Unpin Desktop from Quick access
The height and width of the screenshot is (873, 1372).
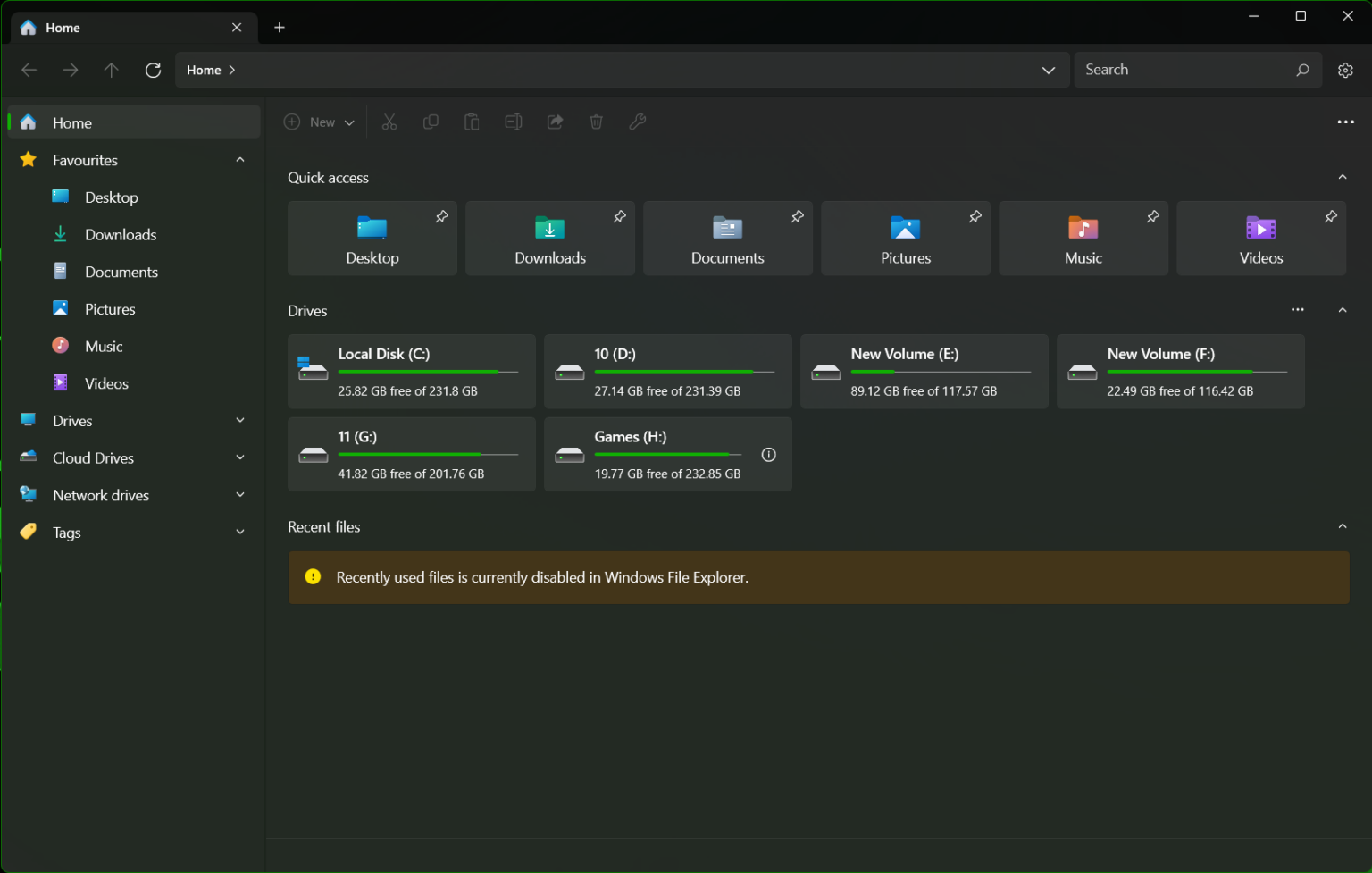(442, 216)
